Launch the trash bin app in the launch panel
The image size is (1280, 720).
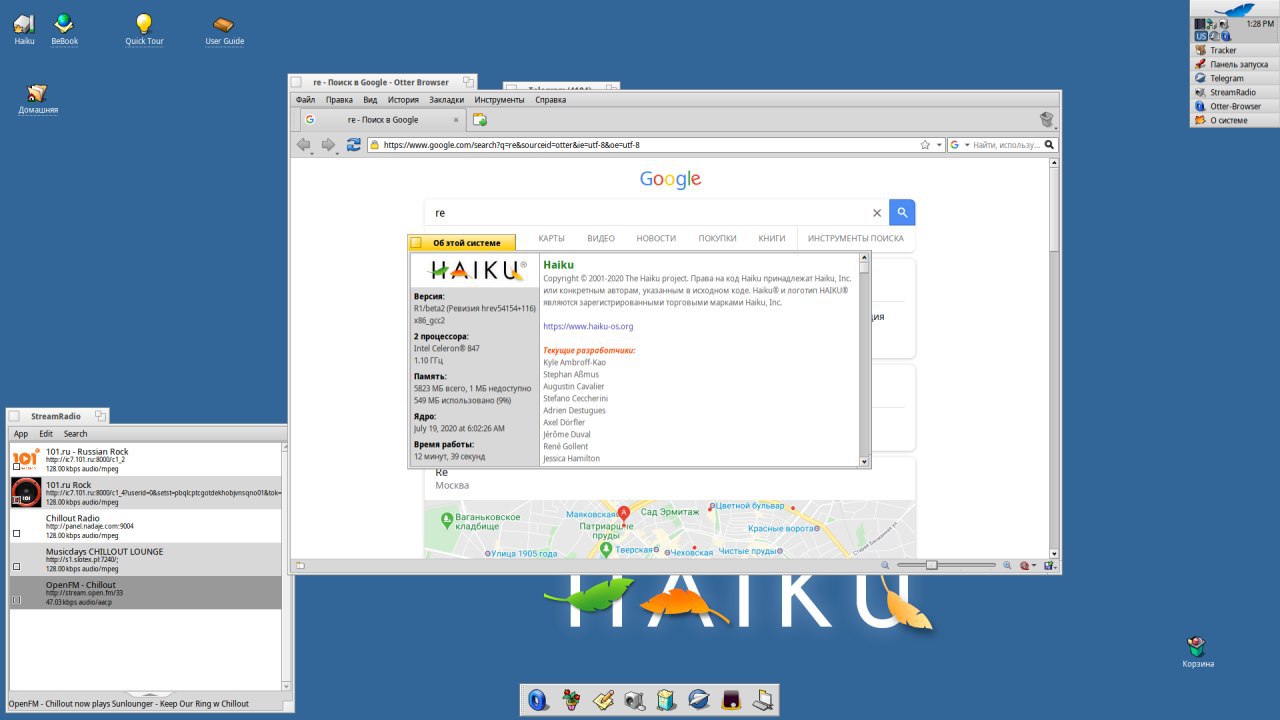click(x=667, y=700)
